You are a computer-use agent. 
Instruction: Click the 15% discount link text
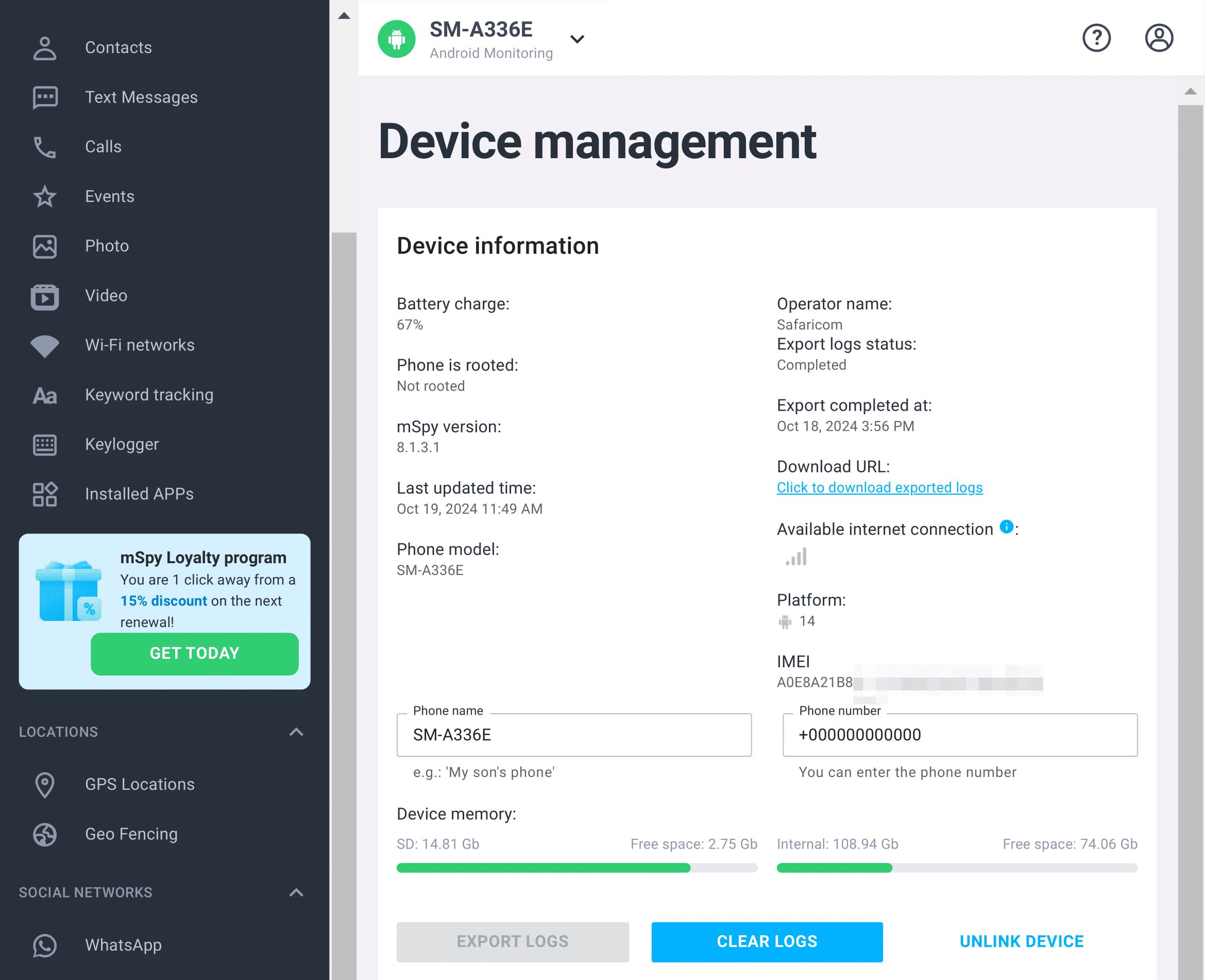pyautogui.click(x=164, y=601)
